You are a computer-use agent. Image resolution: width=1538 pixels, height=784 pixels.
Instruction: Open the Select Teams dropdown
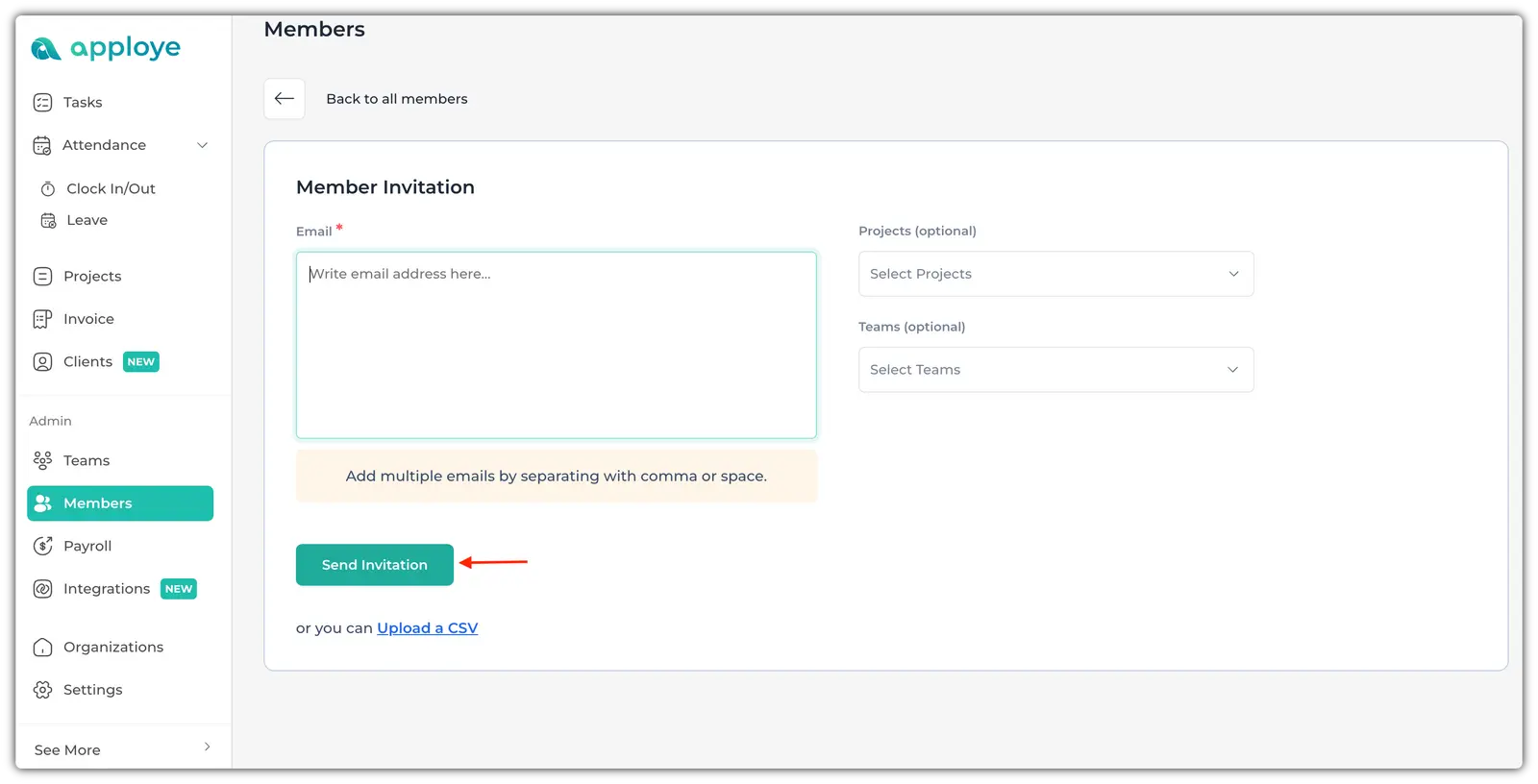point(1055,370)
